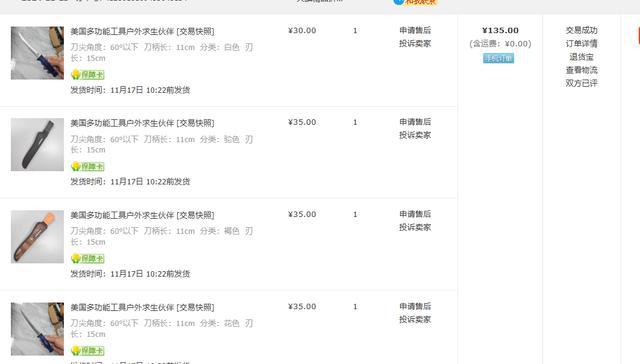This screenshot has height=364, width=640.
Task: Click 投诉卖家 for the ¥30.00 item
Action: 415,43
